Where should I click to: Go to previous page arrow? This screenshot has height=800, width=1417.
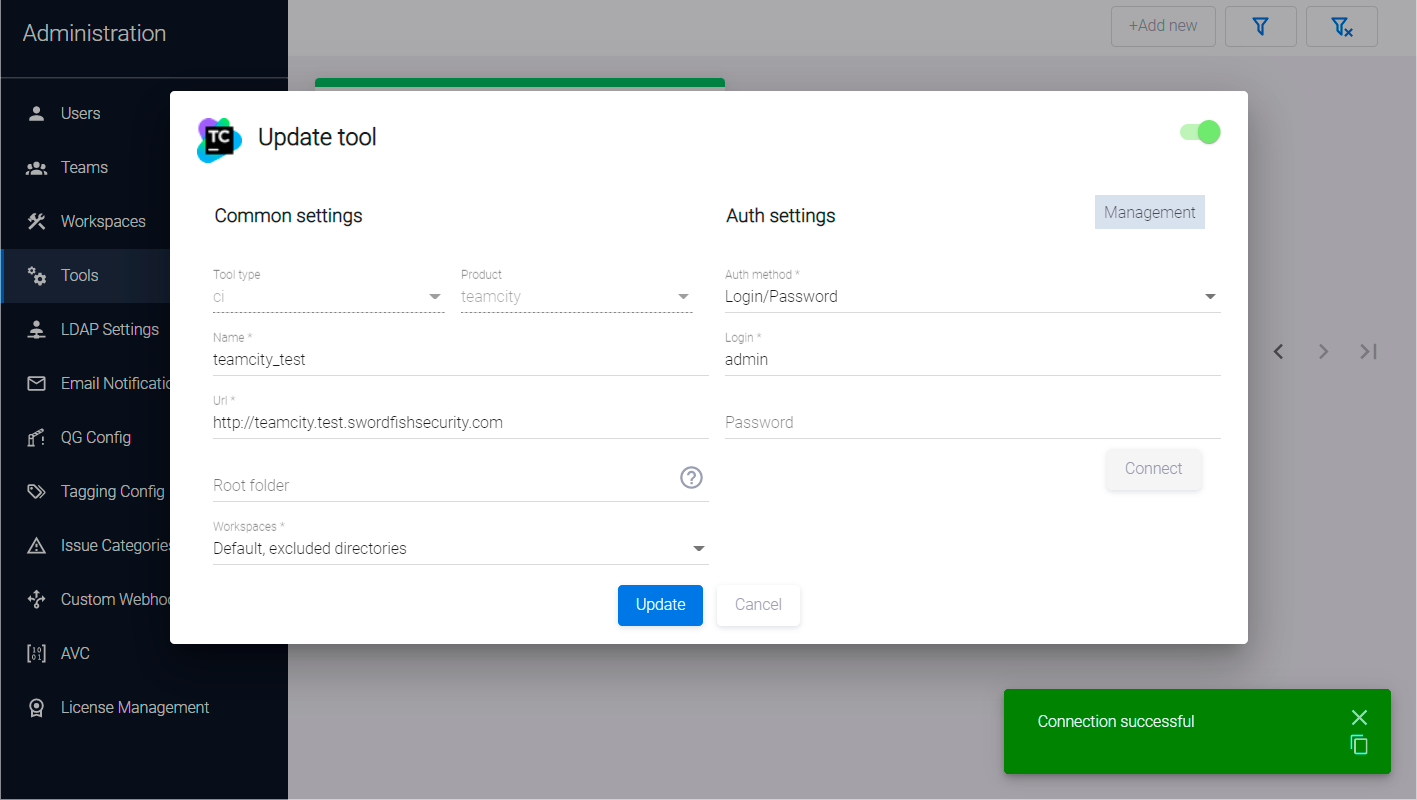click(1278, 351)
